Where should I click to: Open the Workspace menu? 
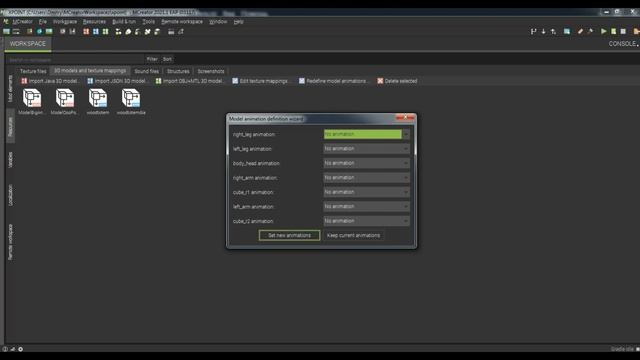click(x=65, y=21)
